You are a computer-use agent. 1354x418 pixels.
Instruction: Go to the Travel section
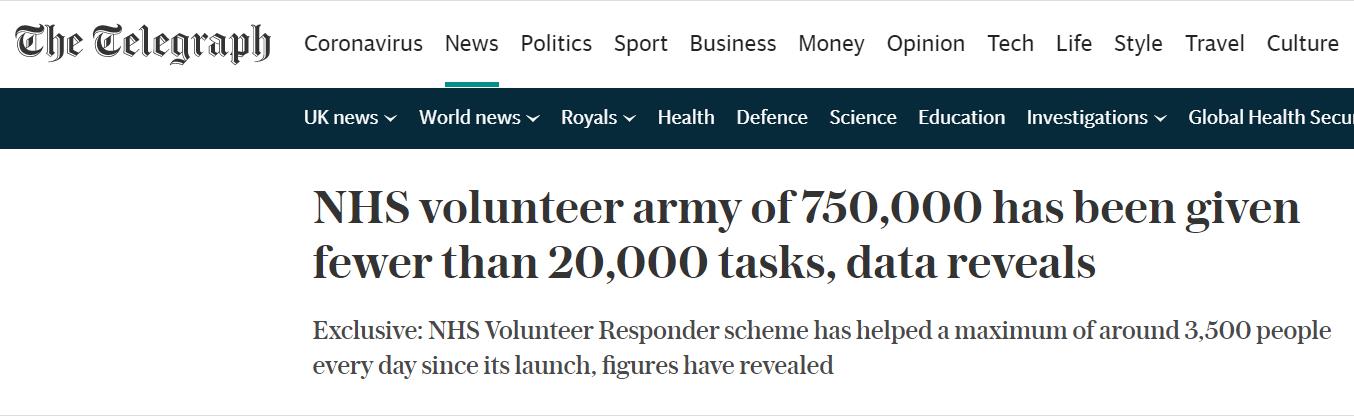pyautogui.click(x=1214, y=44)
